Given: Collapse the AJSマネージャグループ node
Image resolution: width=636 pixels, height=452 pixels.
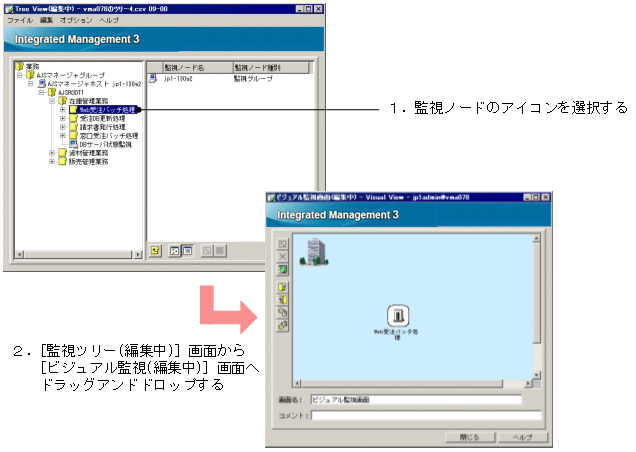Looking at the screenshot, I should 19,75.
